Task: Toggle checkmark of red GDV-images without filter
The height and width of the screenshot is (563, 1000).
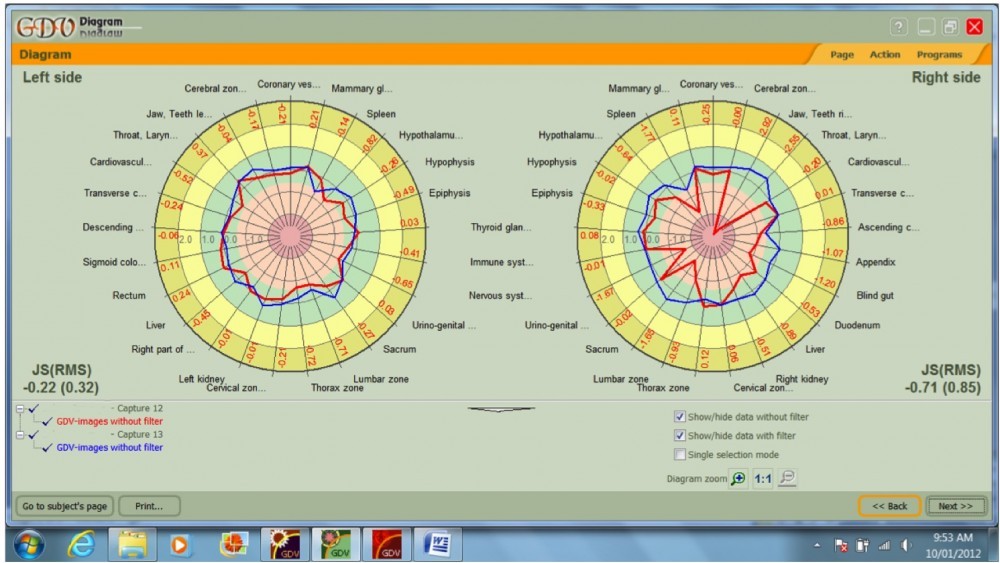Action: 47,421
